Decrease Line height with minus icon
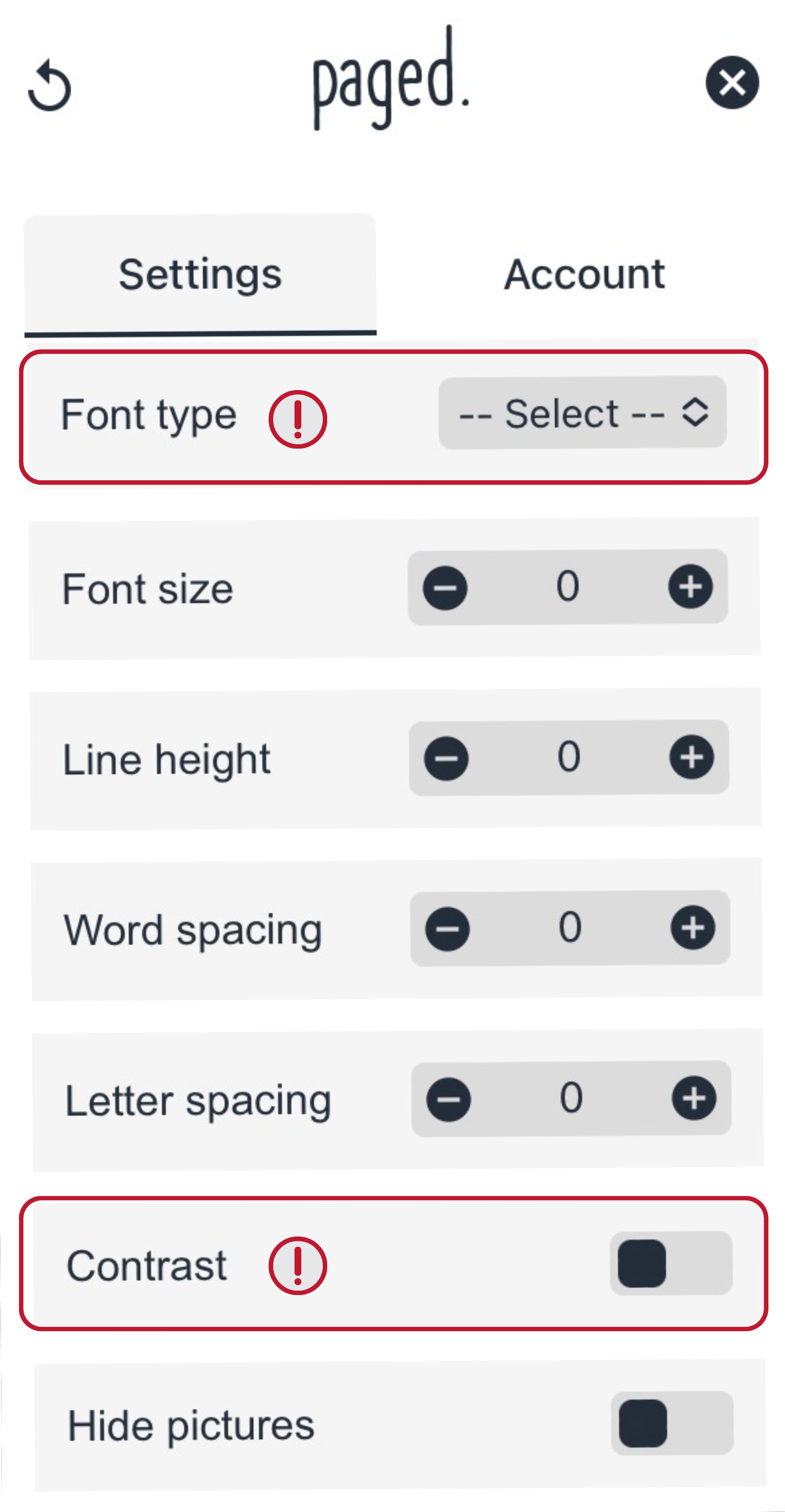The image size is (785, 1512). pos(446,758)
